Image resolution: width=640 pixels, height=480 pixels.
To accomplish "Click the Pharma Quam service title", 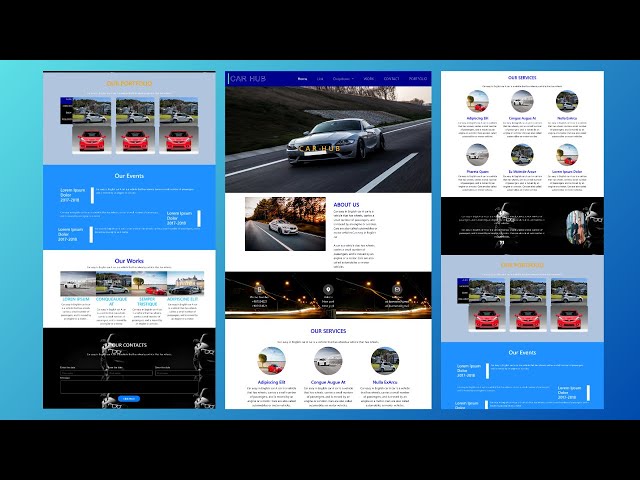I will point(478,172).
